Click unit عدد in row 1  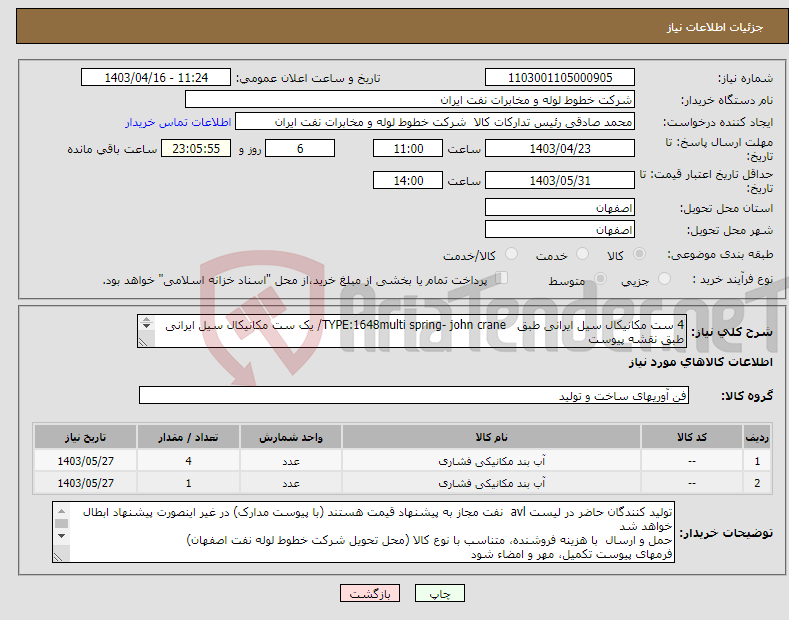pyautogui.click(x=291, y=461)
